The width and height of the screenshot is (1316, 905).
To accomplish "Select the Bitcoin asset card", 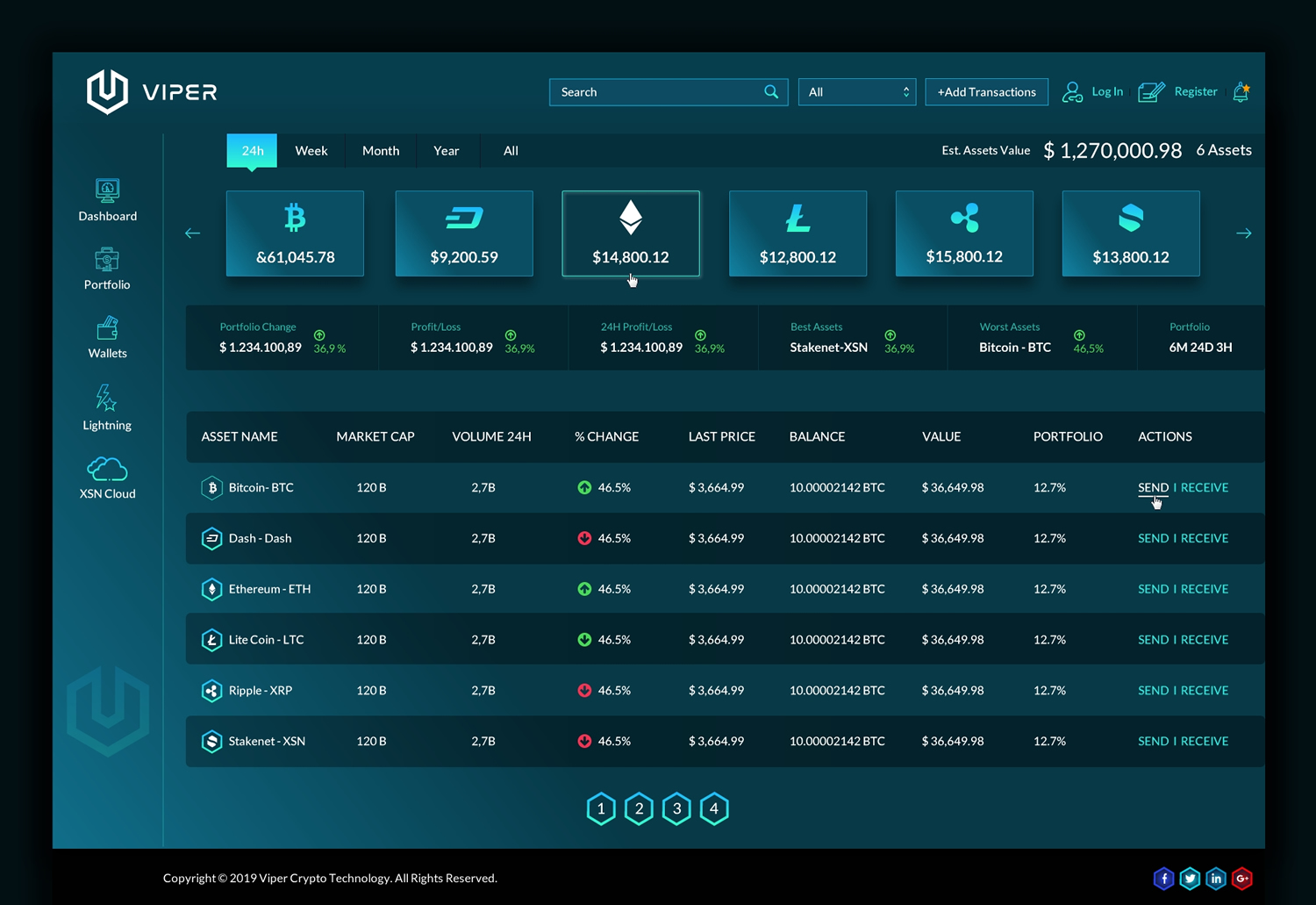I will coord(295,233).
